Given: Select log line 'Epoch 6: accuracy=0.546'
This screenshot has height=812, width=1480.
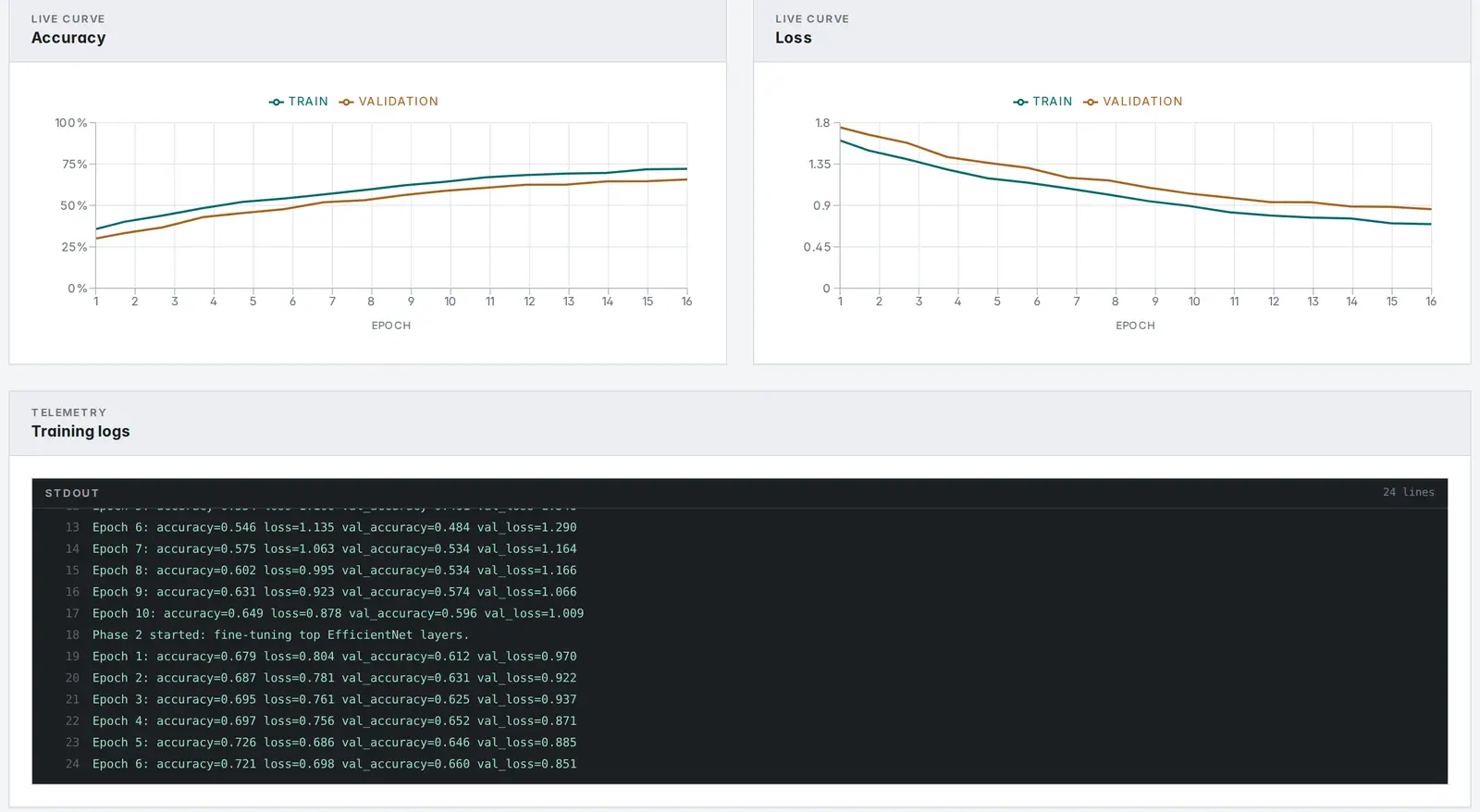Looking at the screenshot, I should (x=334, y=527).
